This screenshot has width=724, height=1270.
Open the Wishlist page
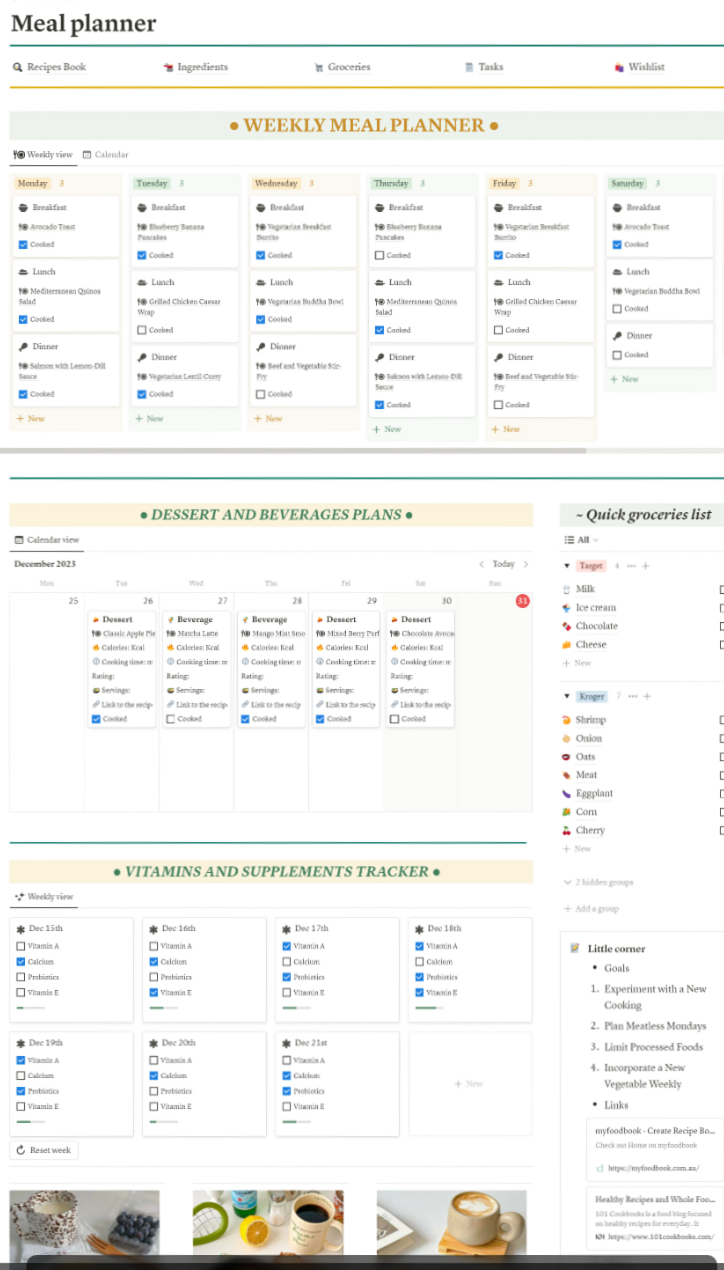[645, 67]
